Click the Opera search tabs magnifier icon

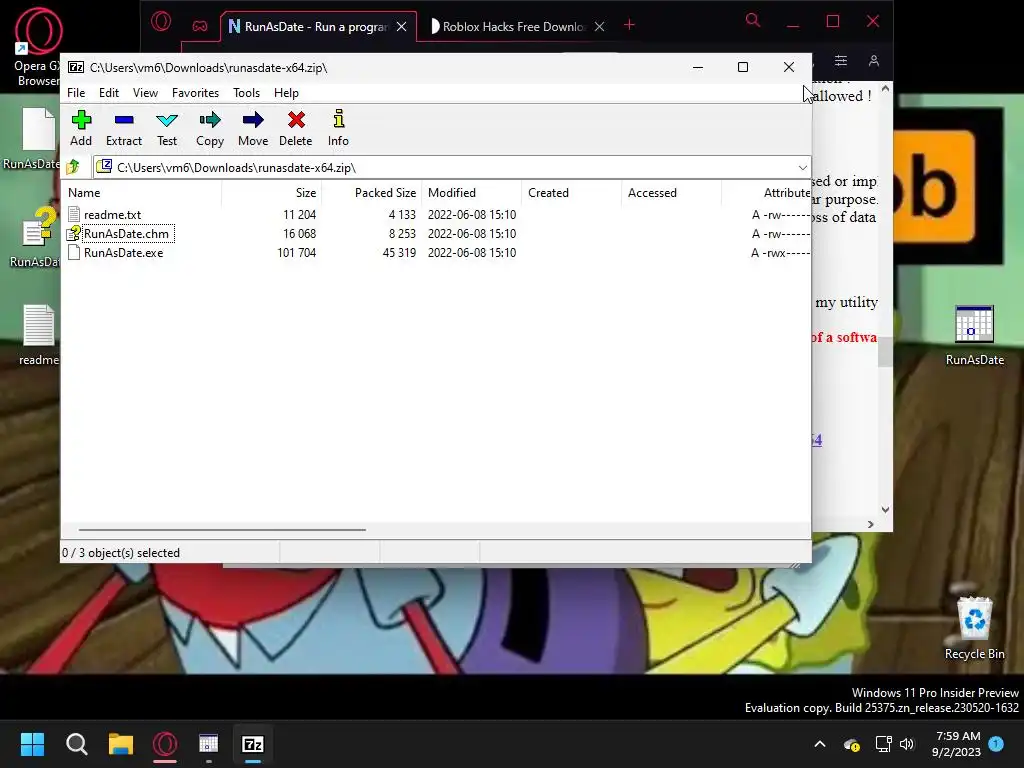click(753, 20)
